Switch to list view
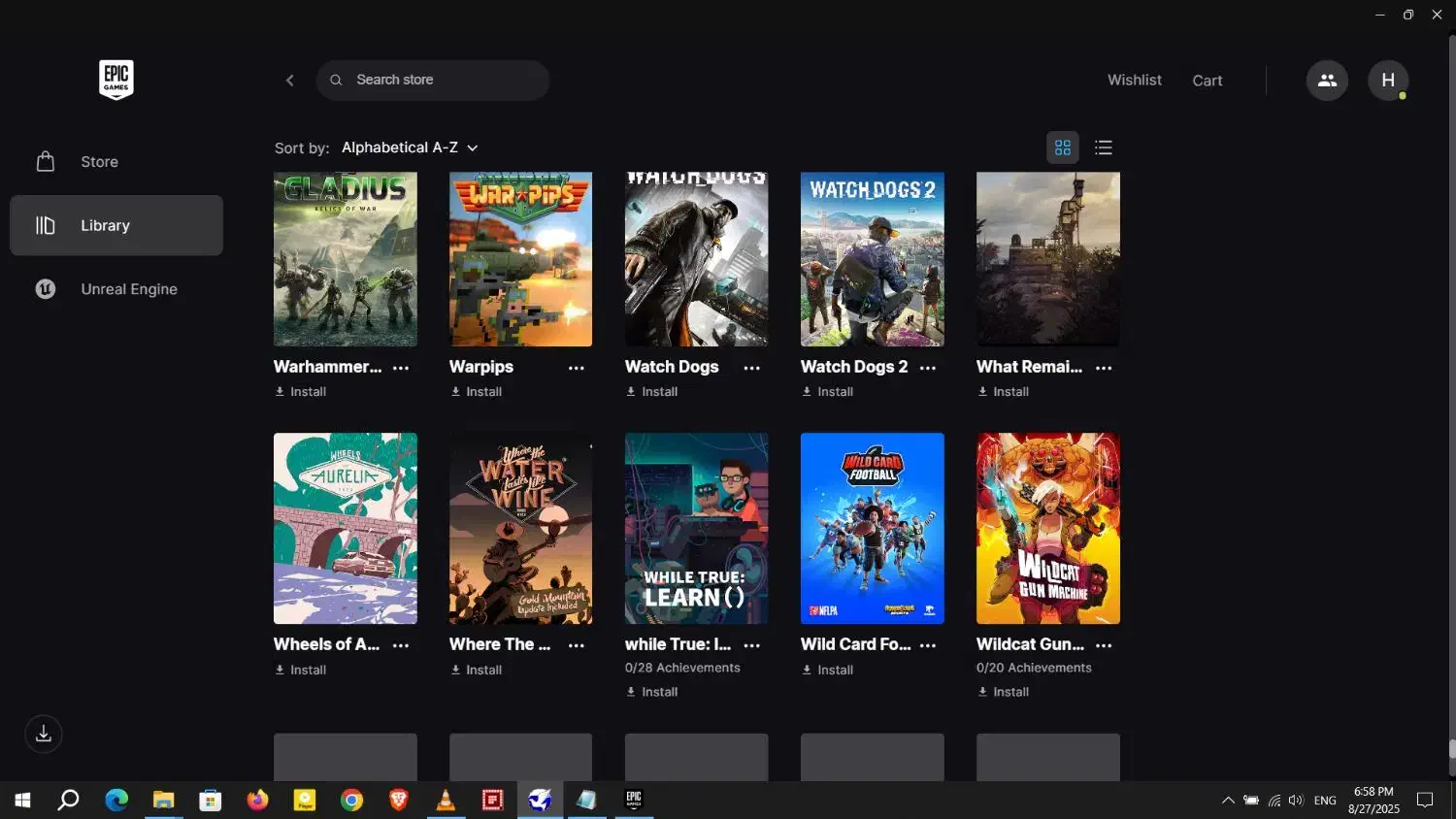This screenshot has width=1456, height=819. pos(1104,147)
